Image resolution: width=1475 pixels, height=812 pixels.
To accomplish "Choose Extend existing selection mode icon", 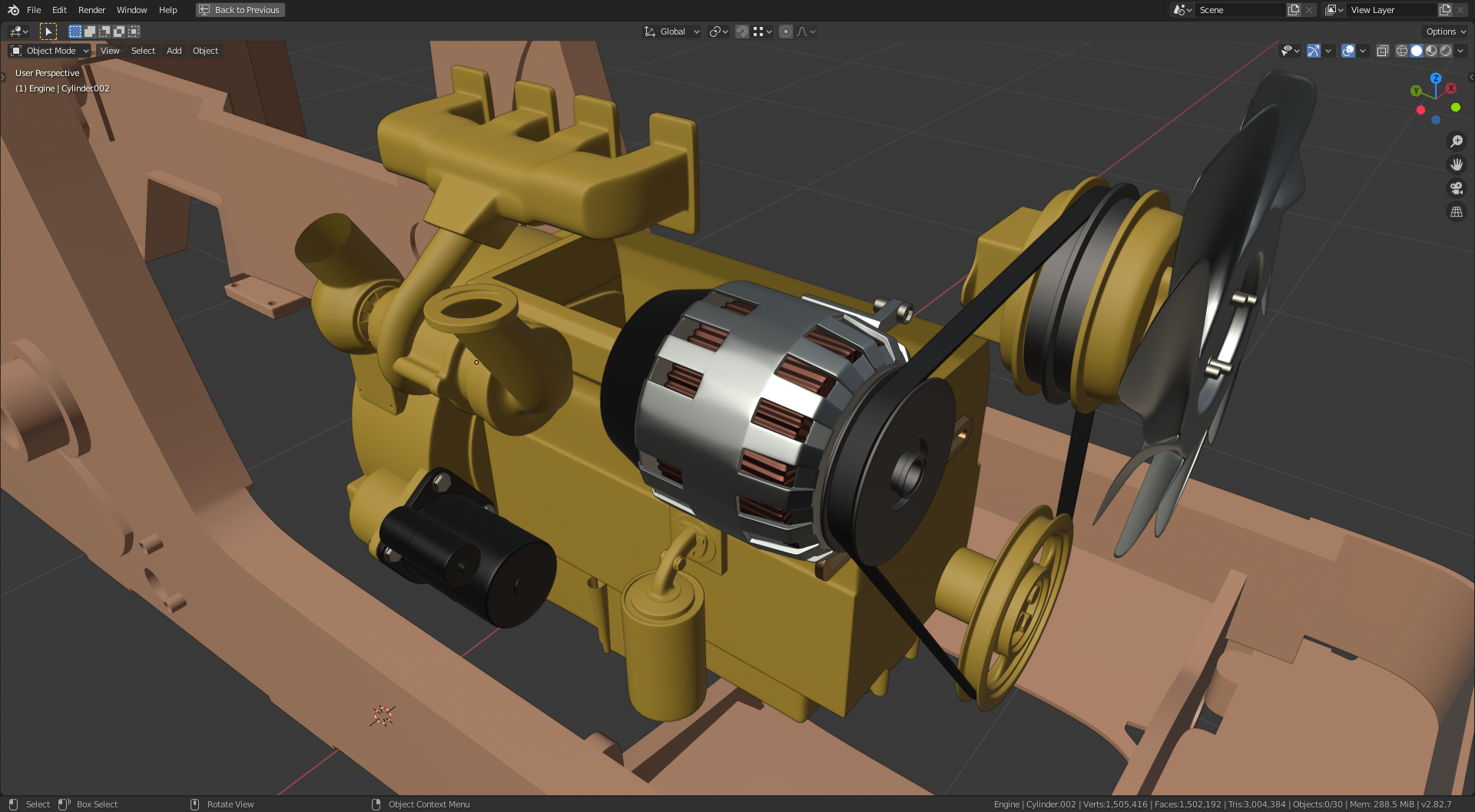I will pos(90,31).
